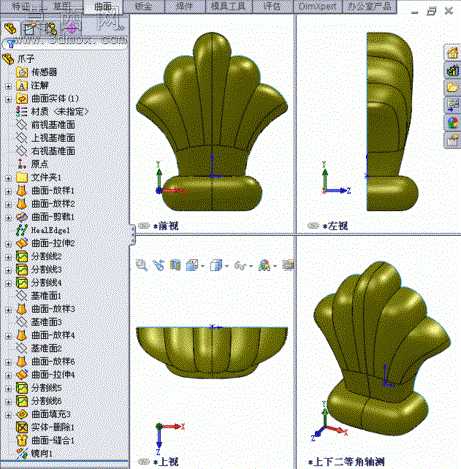Image resolution: width=461 pixels, height=469 pixels.
Task: Click the 材质 material icon
Action: [x=22, y=111]
